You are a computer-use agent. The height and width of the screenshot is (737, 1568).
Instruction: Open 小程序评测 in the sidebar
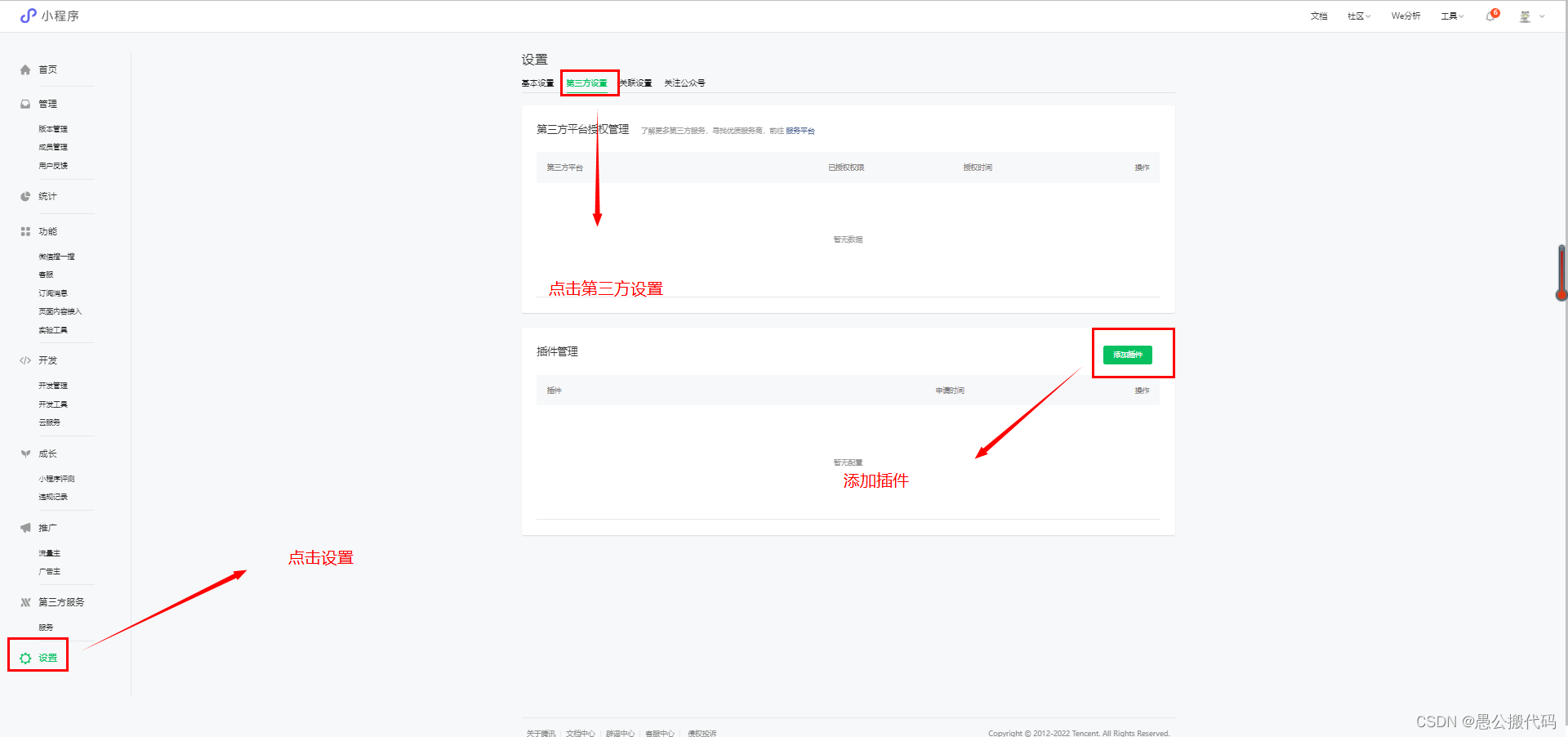pos(56,479)
